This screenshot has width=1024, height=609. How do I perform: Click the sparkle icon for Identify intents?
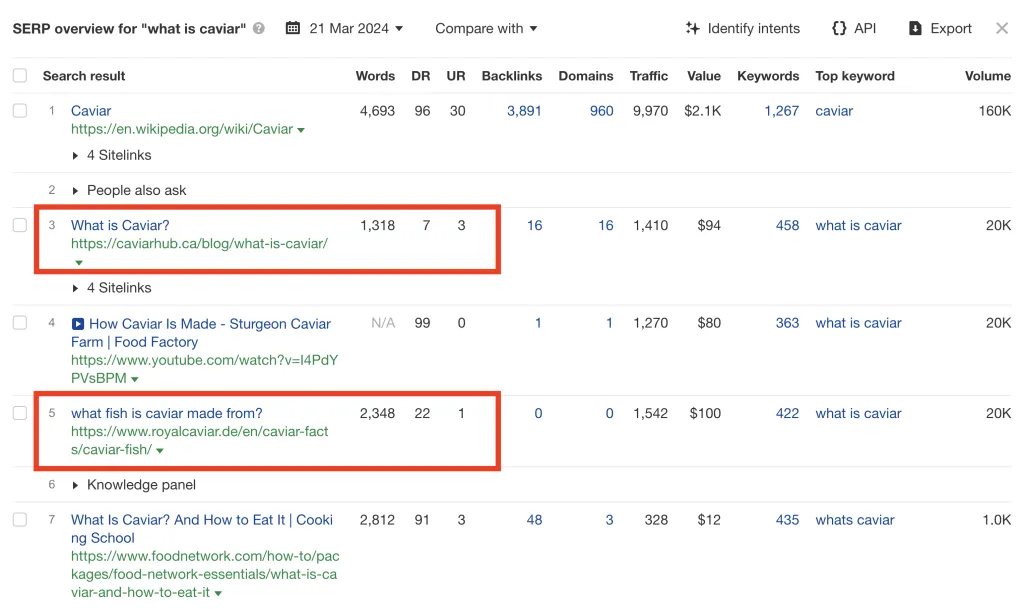click(692, 29)
